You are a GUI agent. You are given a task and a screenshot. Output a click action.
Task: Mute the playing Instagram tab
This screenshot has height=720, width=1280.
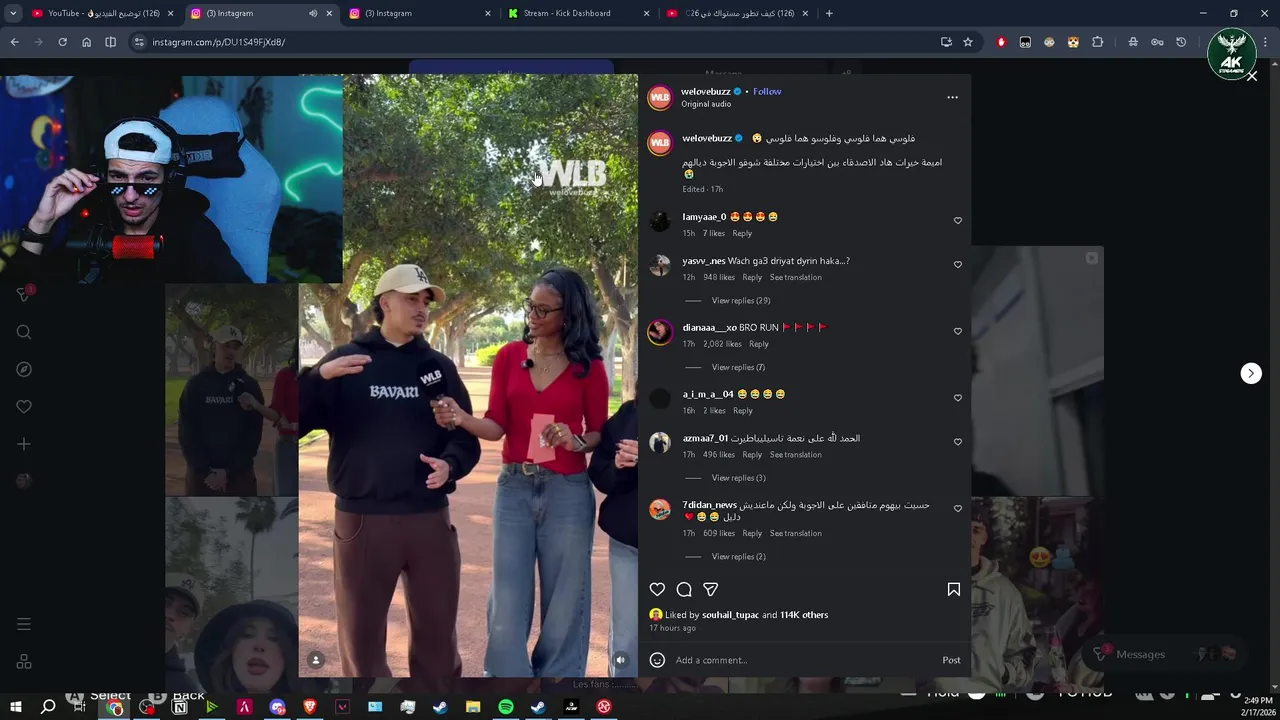tap(313, 13)
